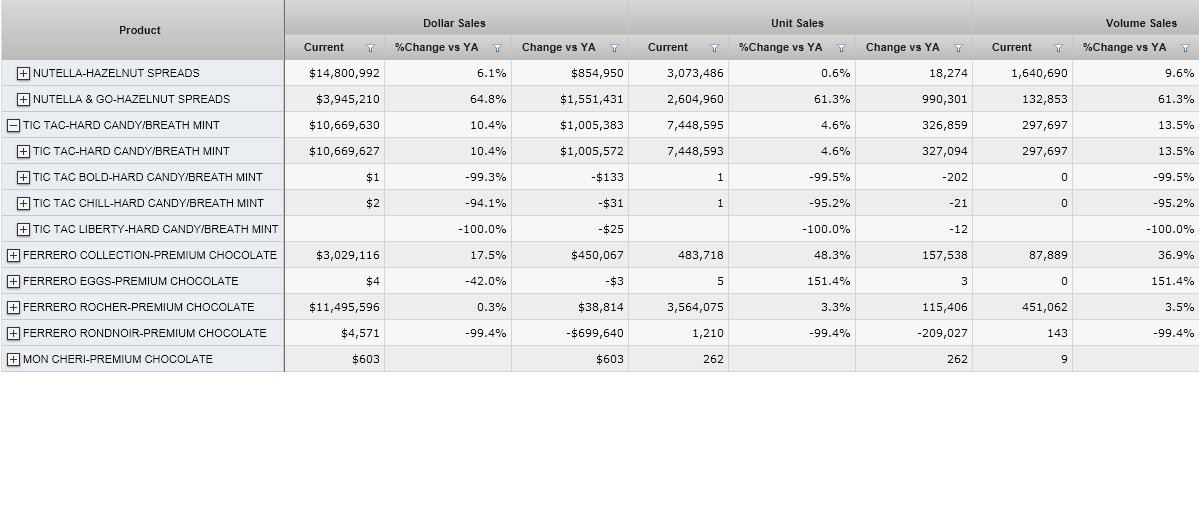This screenshot has width=1199, height=512.
Task: Expand MON CHERI-PREMIUM CHOCOLATE row
Action: click(x=14, y=359)
